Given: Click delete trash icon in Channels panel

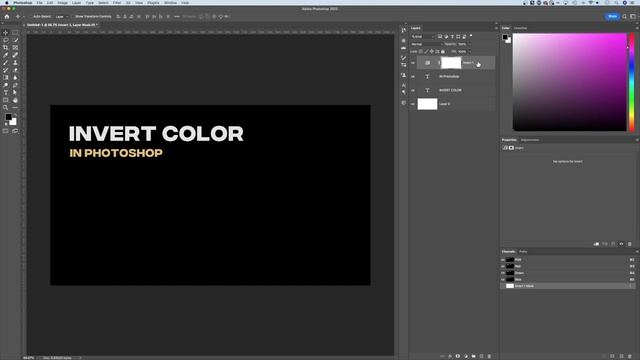Looking at the screenshot, I should pyautogui.click(x=630, y=356).
